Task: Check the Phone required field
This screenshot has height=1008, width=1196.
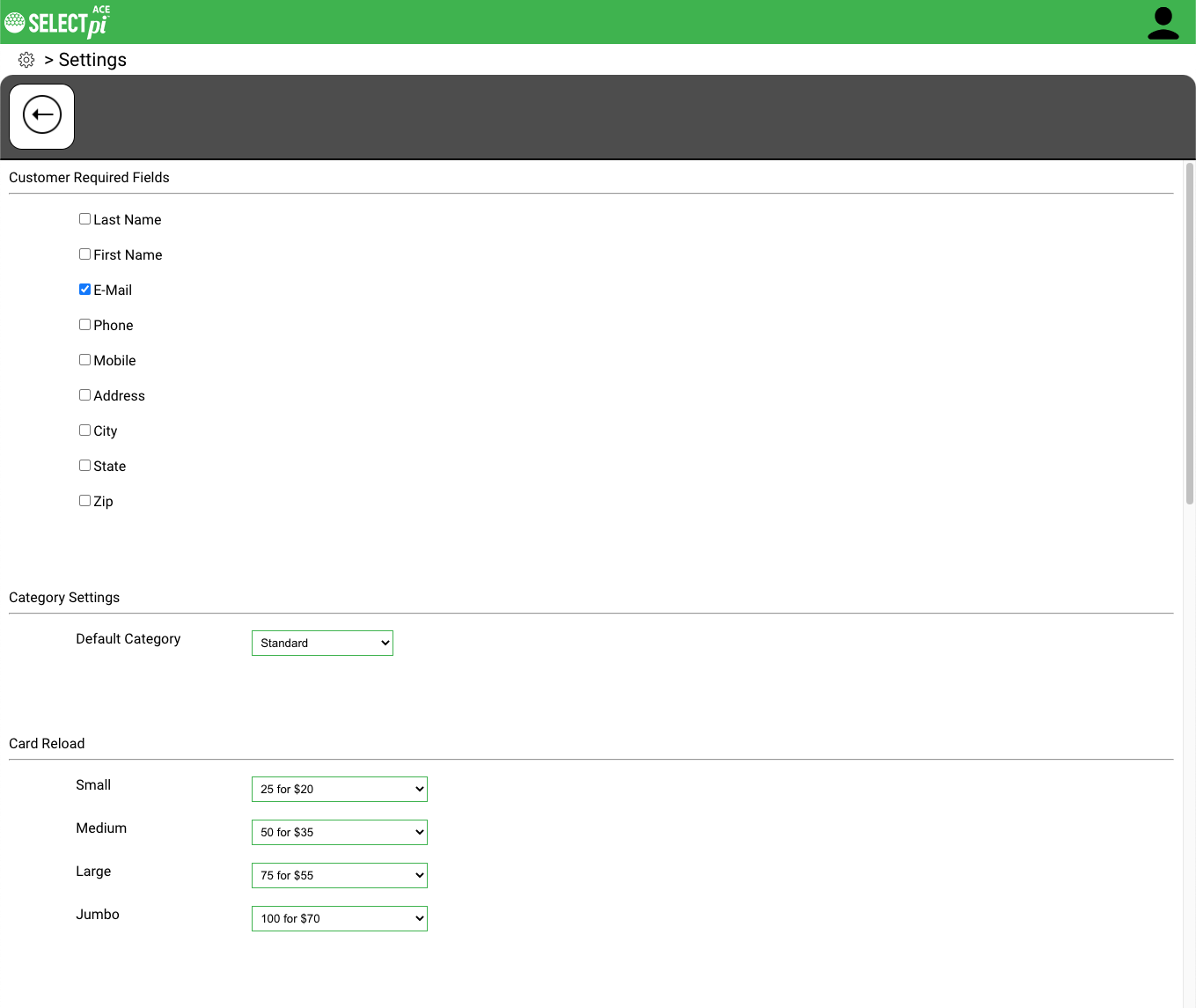Action: coord(84,325)
